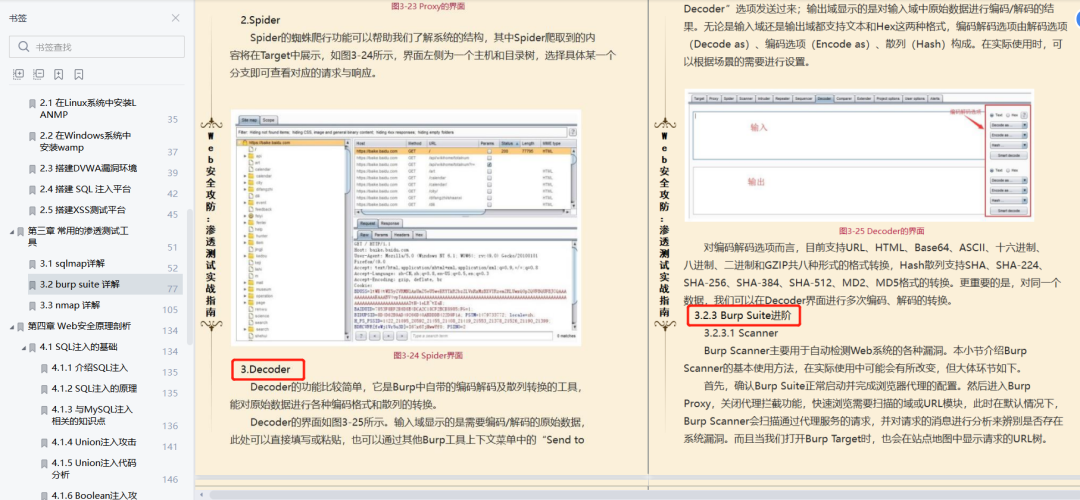Click the bookmark icon beside 2.1 在Linux系统中安装LANMP
The height and width of the screenshot is (500, 1080).
(x=32, y=103)
